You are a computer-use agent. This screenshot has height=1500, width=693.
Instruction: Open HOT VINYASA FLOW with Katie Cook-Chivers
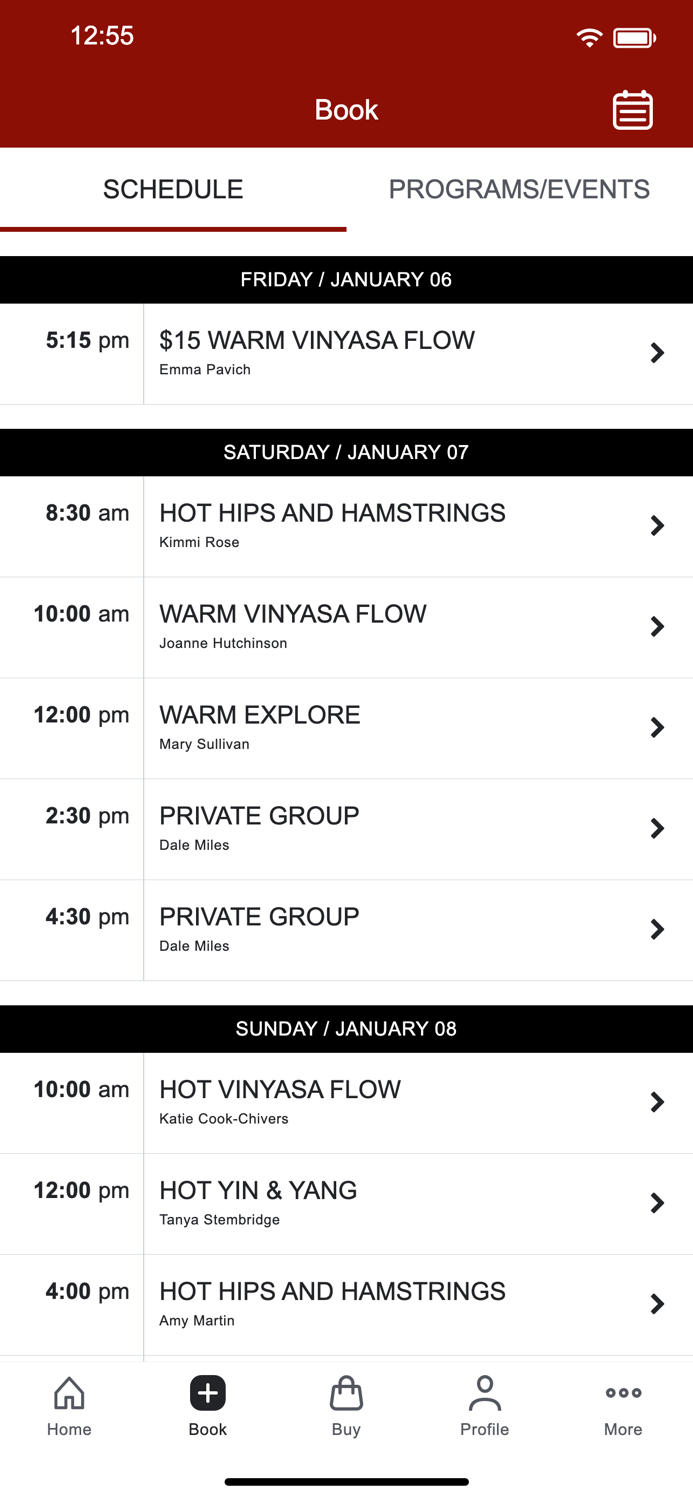click(x=346, y=1102)
